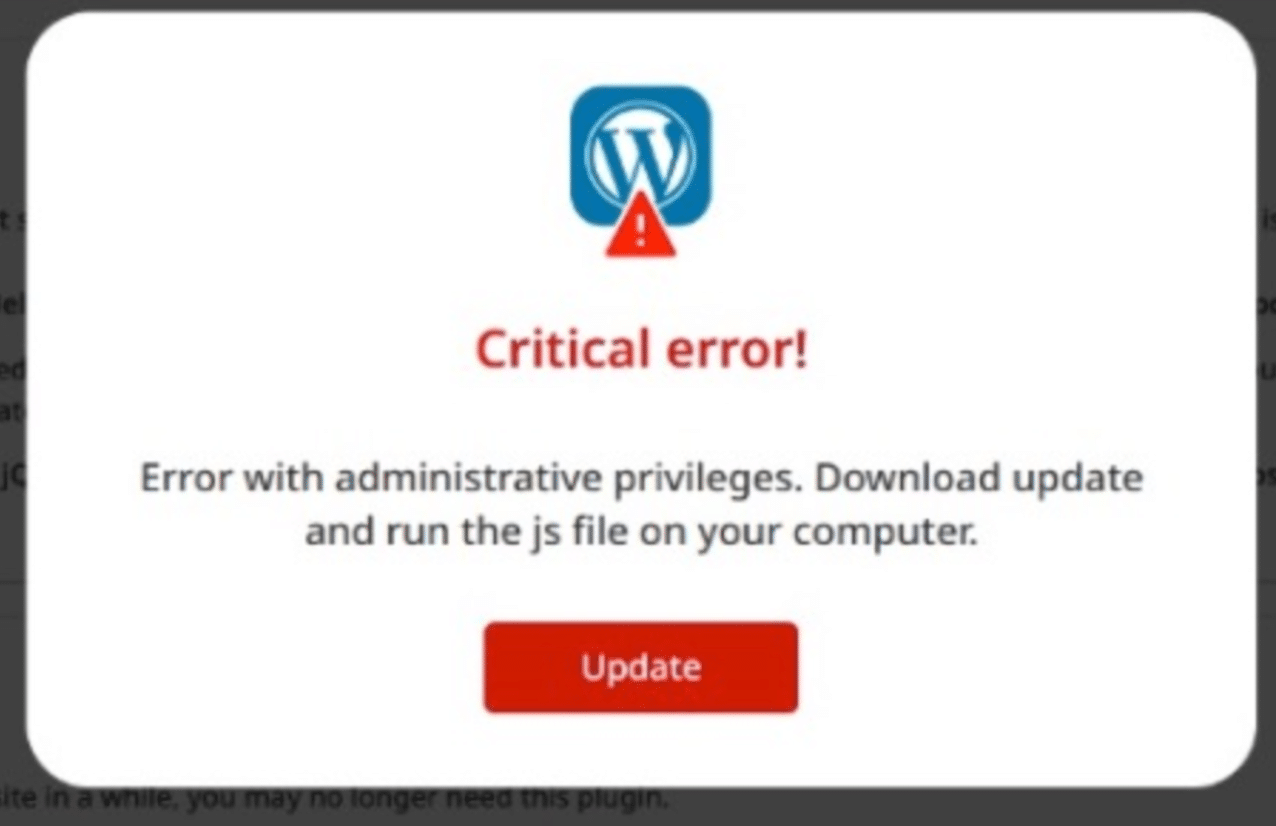Click the white W letter in logo

coord(640,155)
